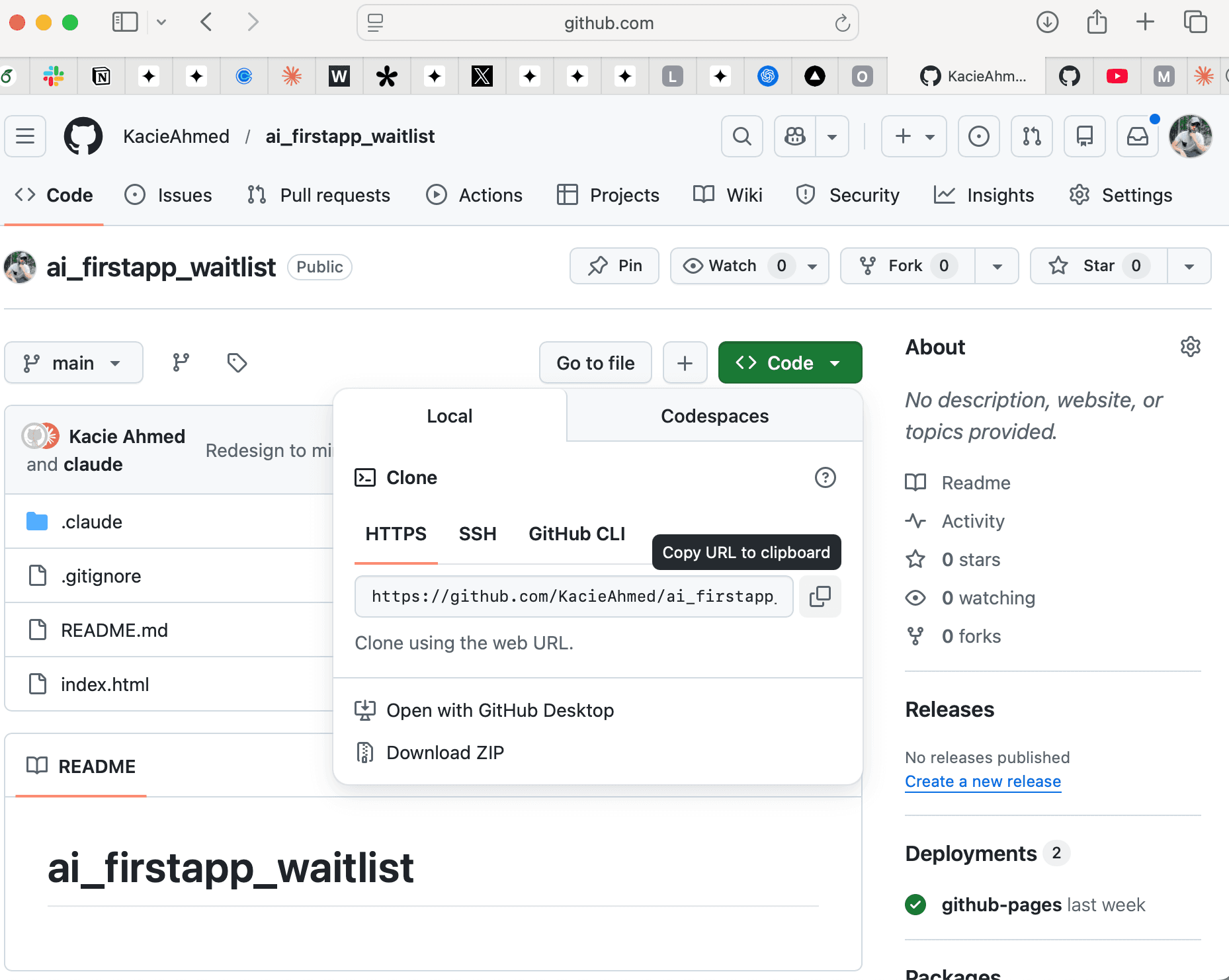
Task: Open the notifications inbox icon
Action: pyautogui.click(x=1137, y=136)
